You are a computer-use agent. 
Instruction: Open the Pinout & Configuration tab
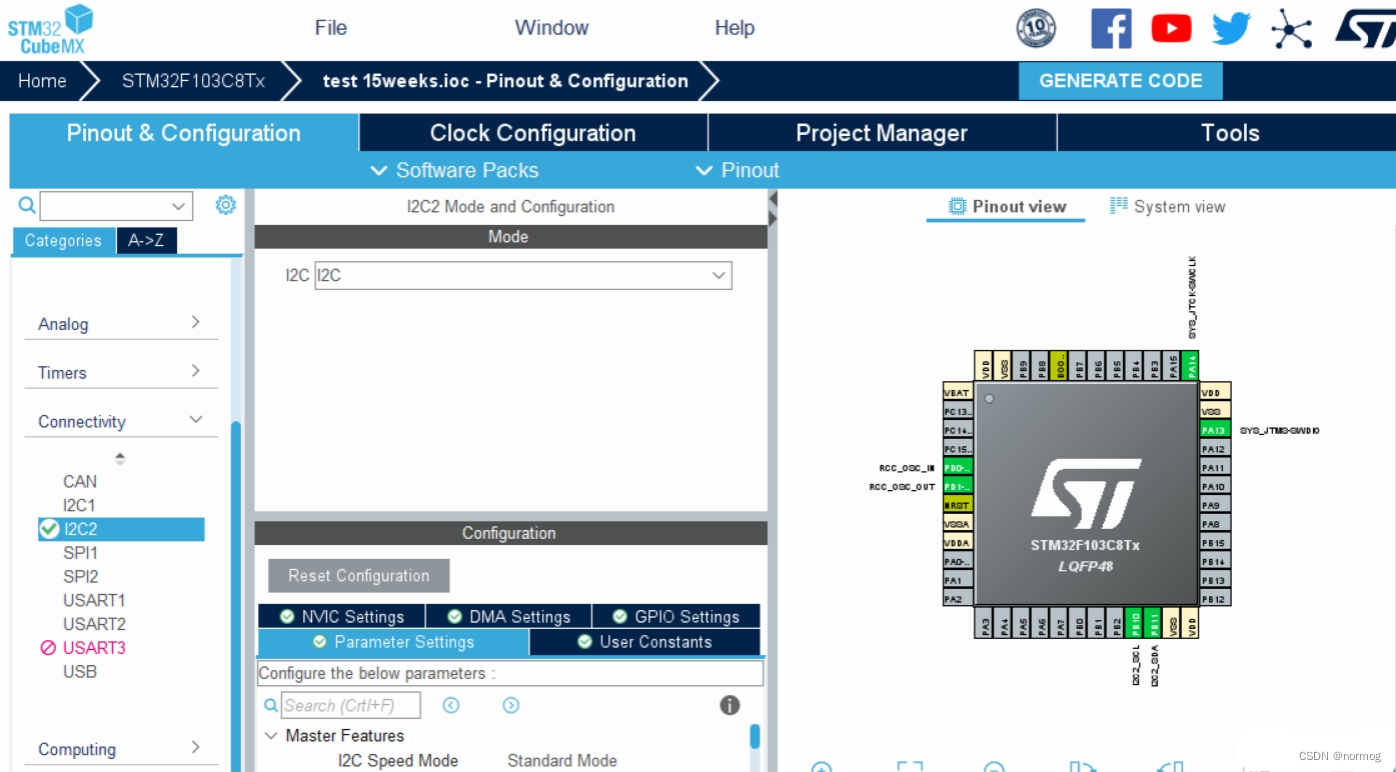click(x=184, y=133)
